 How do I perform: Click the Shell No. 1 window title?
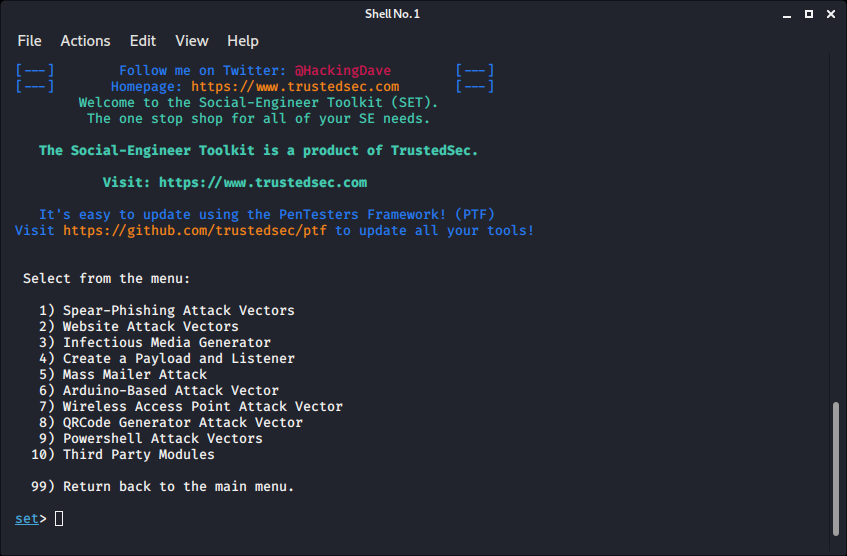tap(392, 14)
